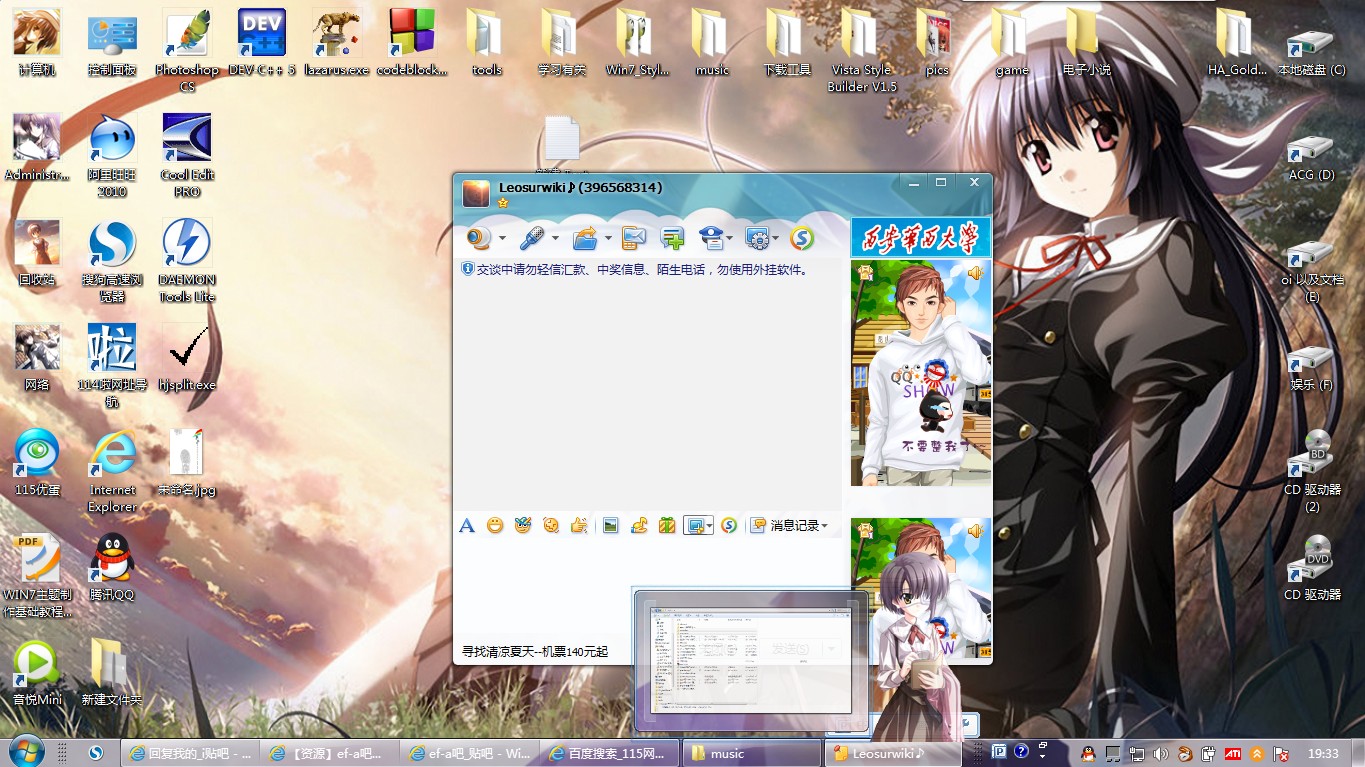Start a voice call with microphone icon
Screen dimensions: 1365x767
tap(531, 238)
